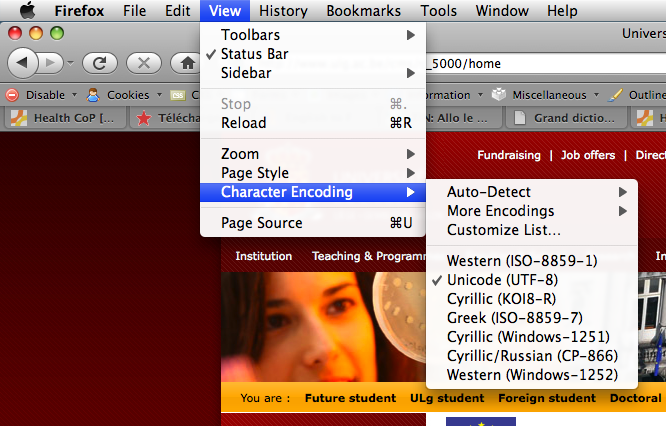The image size is (666, 426).
Task: Expand the Page Style submenu
Action: point(313,173)
